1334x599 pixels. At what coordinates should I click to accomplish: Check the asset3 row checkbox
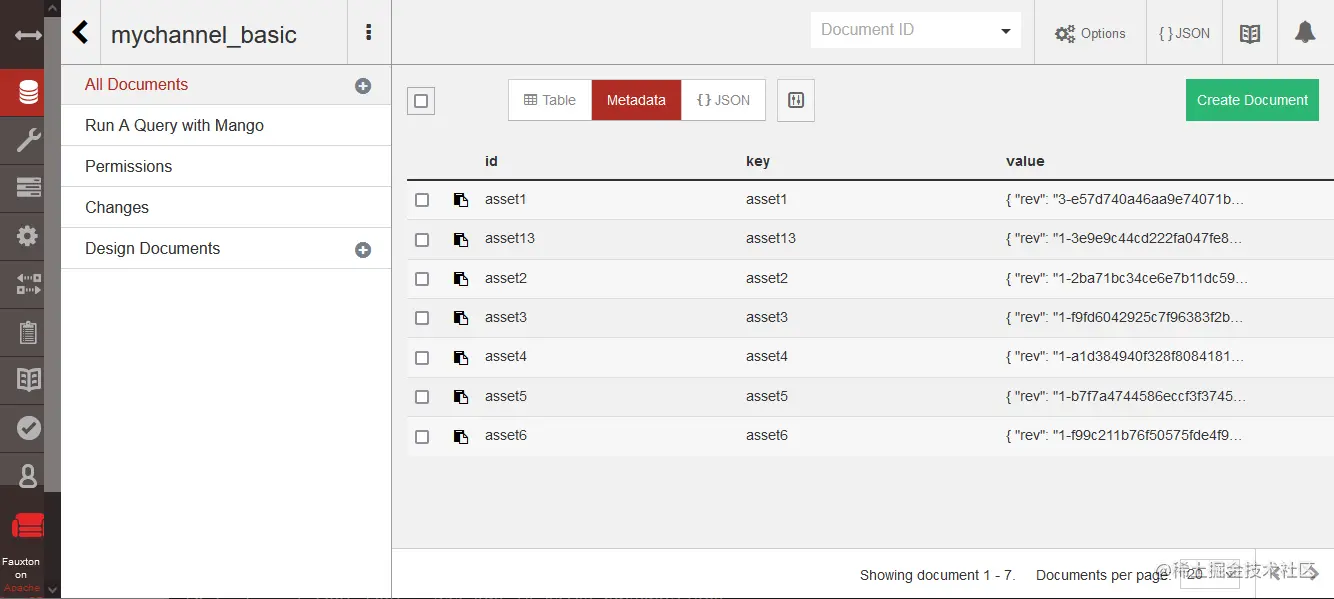pyautogui.click(x=422, y=318)
